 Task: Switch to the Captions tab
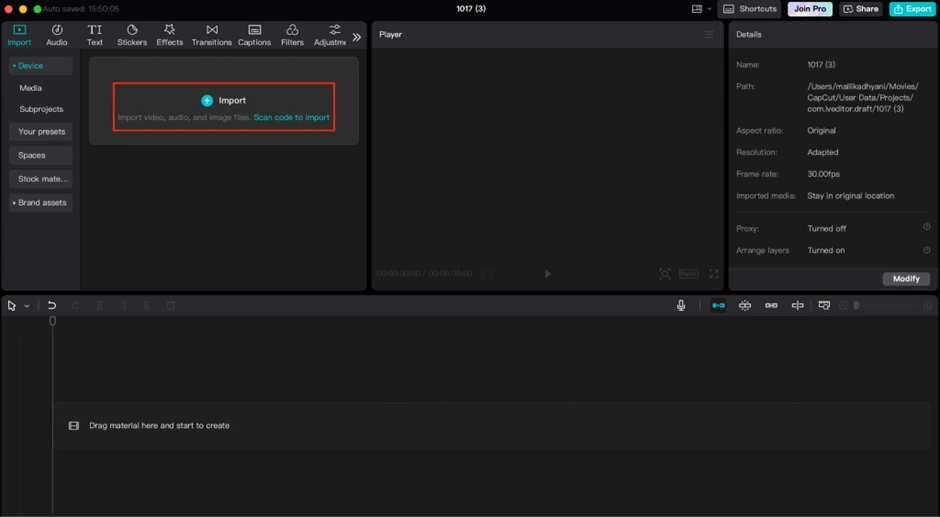254,35
